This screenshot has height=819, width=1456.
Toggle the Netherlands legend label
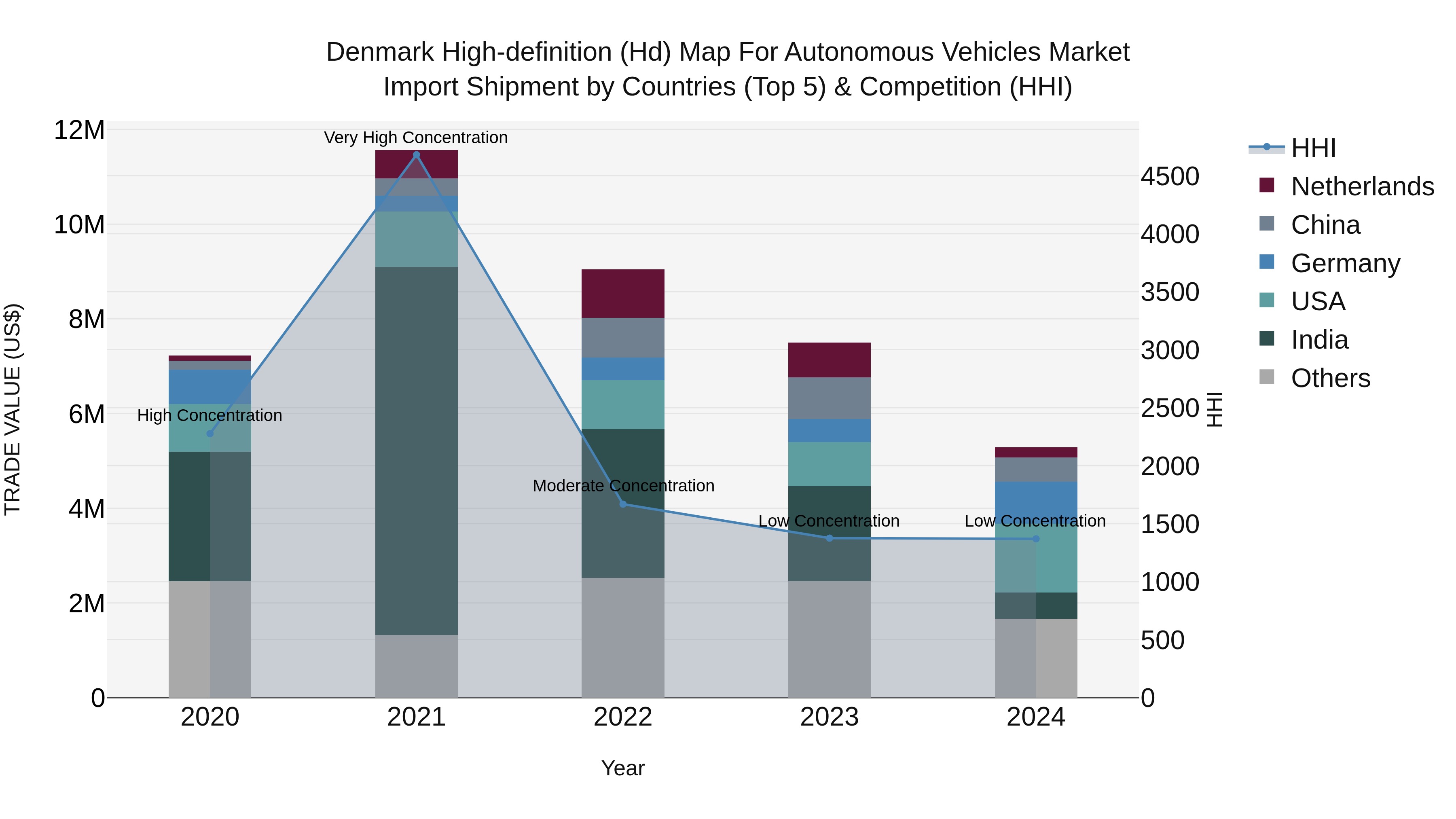point(1363,186)
